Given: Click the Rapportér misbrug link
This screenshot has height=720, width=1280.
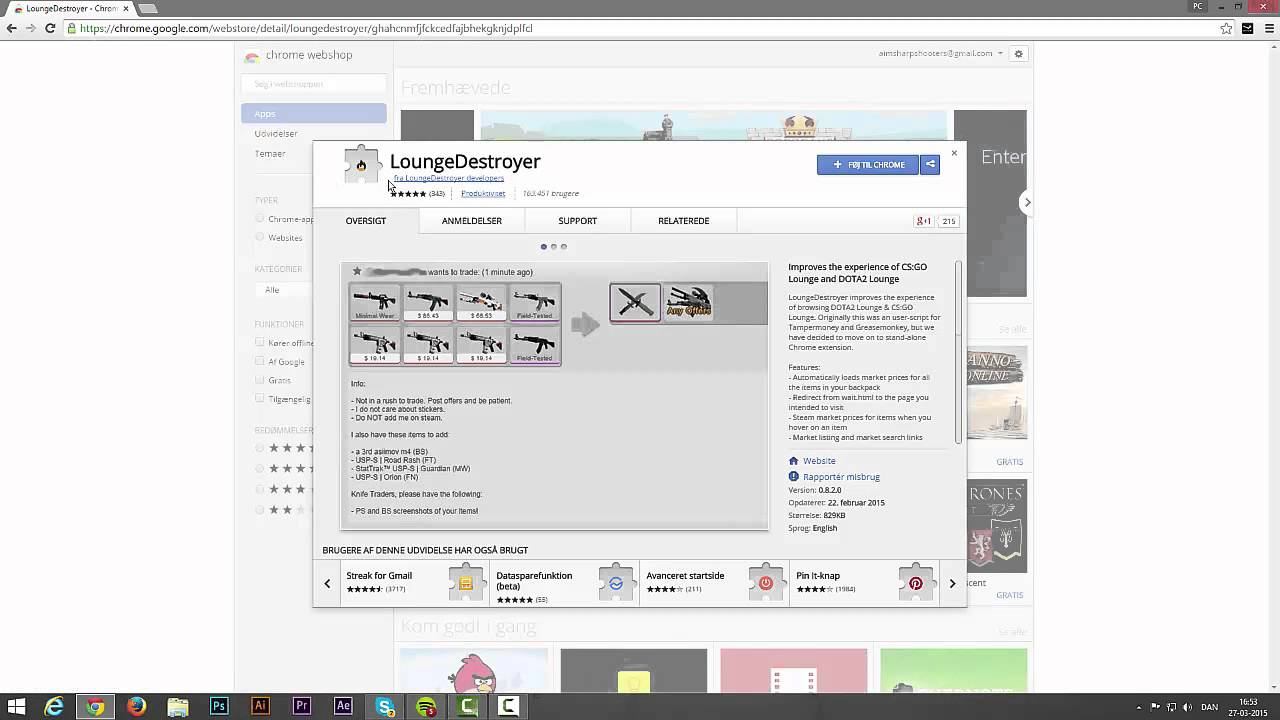Looking at the screenshot, I should (841, 477).
